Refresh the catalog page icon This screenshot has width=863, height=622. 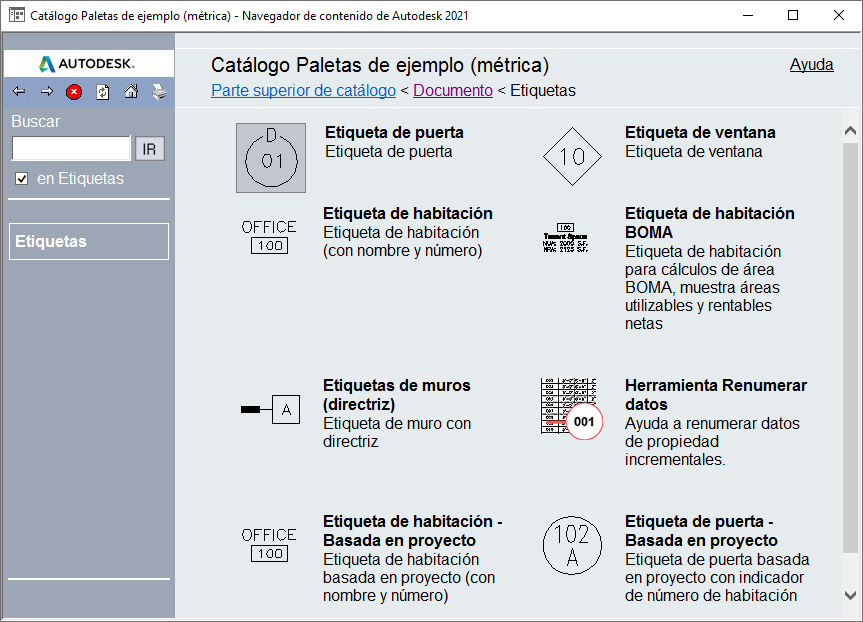coord(103,92)
